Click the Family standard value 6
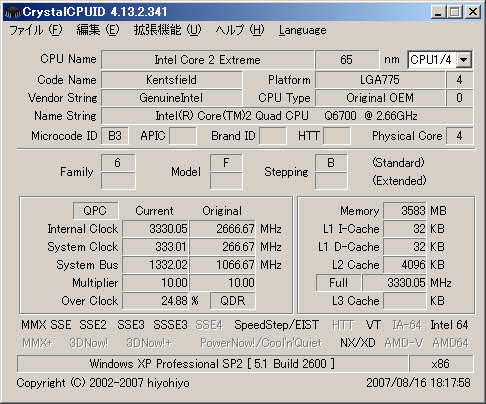 [x=118, y=163]
